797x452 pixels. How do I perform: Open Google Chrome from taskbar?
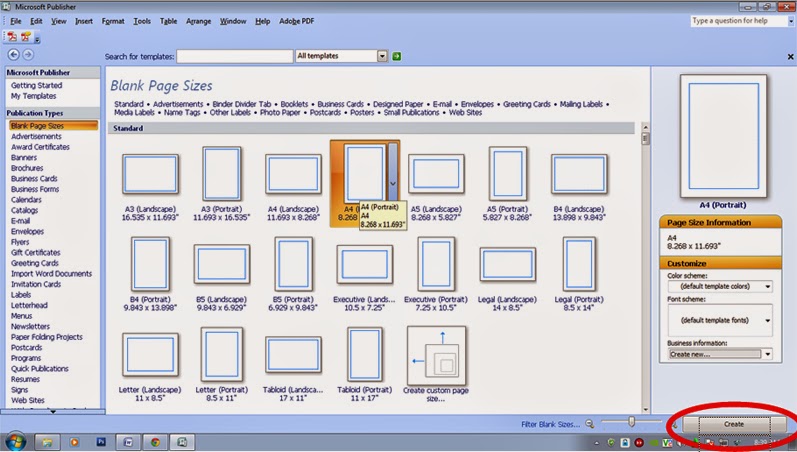(155, 442)
